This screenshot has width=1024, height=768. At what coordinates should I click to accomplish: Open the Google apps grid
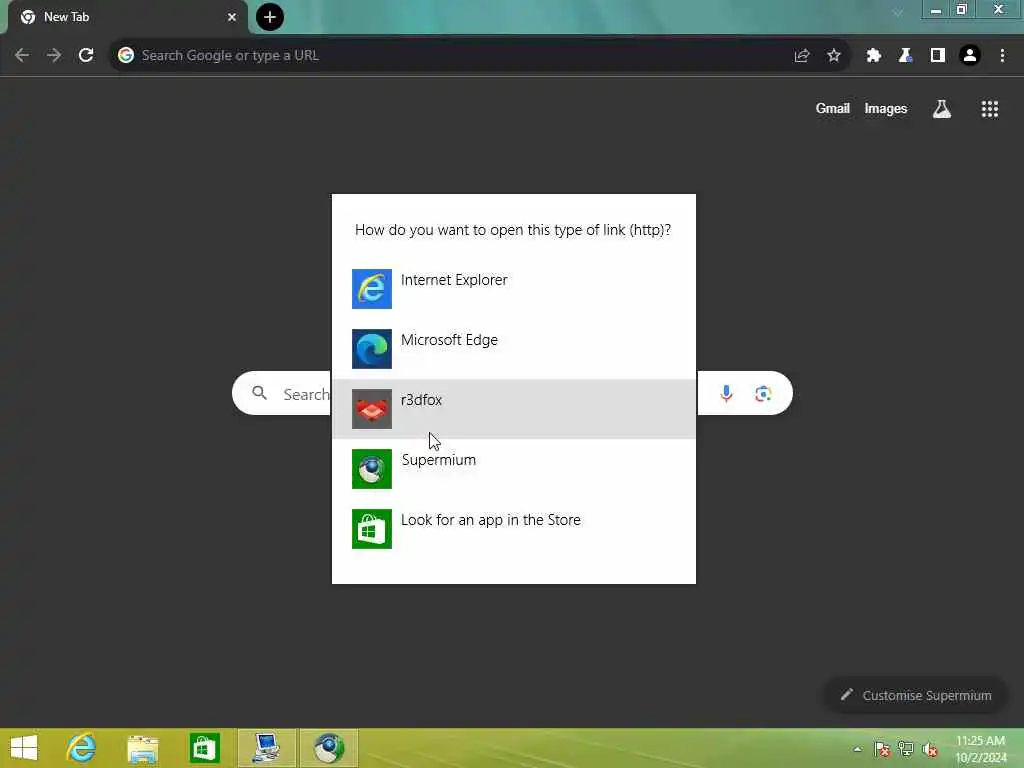(x=990, y=109)
